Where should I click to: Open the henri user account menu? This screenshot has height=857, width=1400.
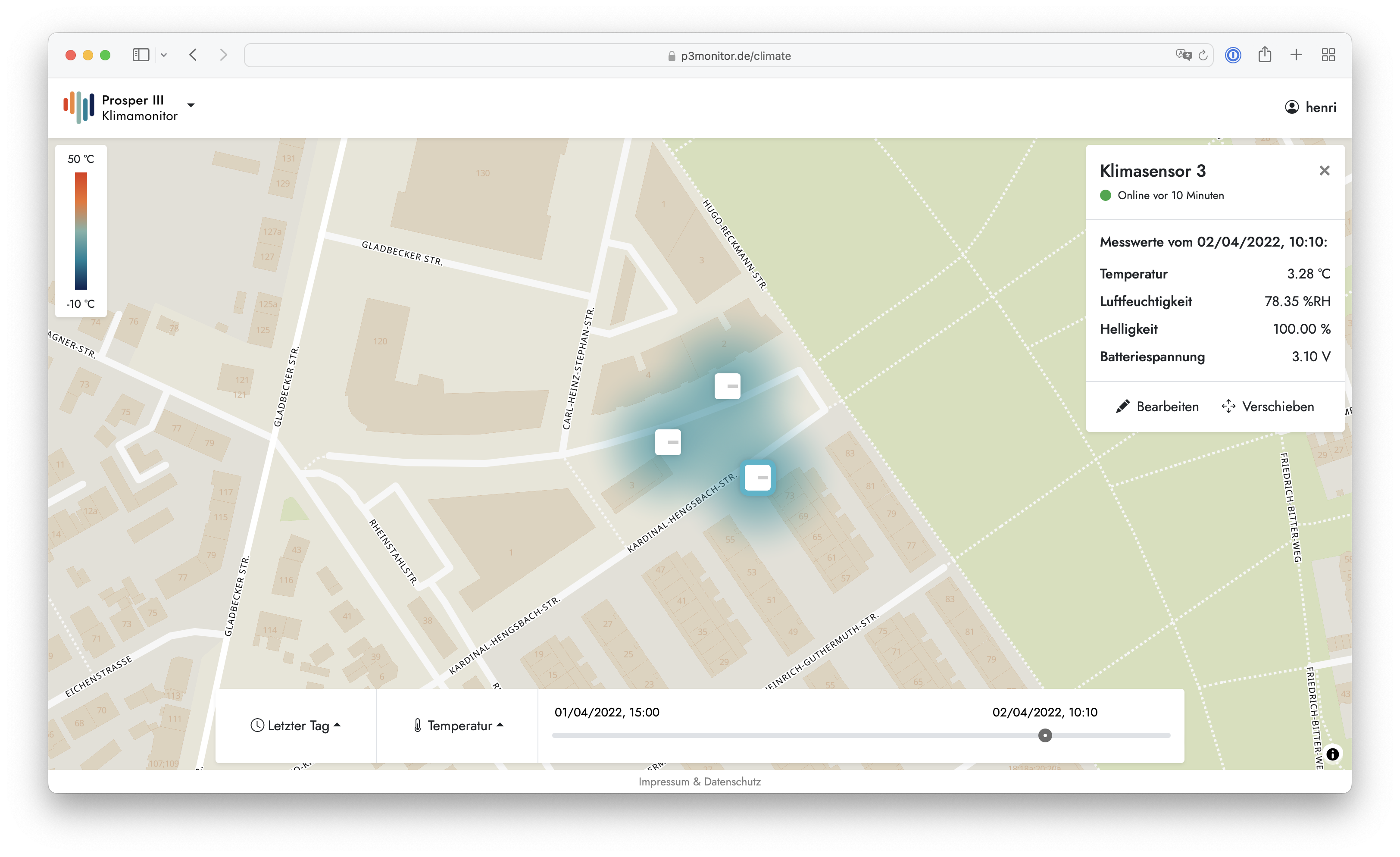pos(1310,107)
